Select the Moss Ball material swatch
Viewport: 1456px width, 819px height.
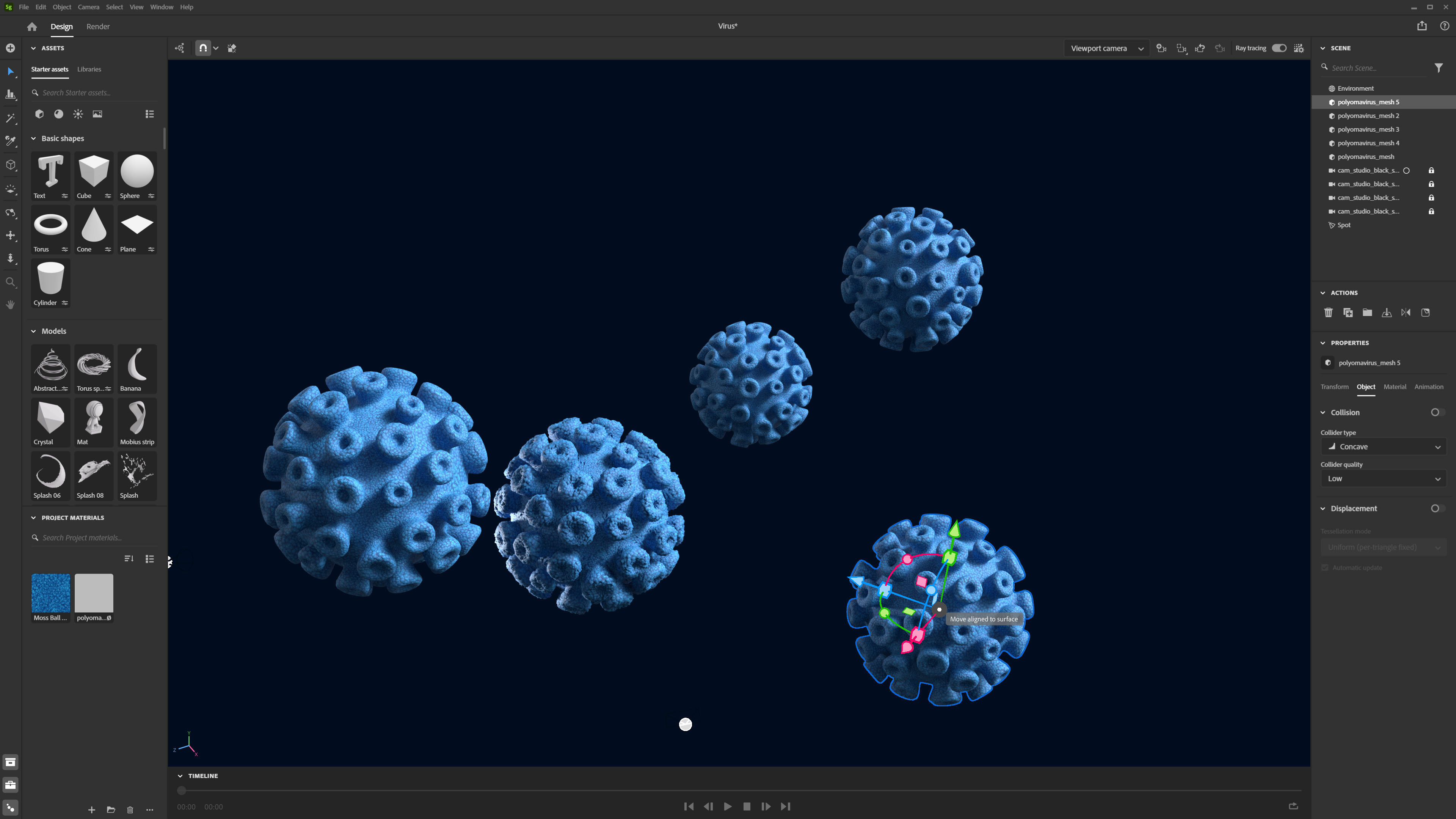pyautogui.click(x=50, y=593)
